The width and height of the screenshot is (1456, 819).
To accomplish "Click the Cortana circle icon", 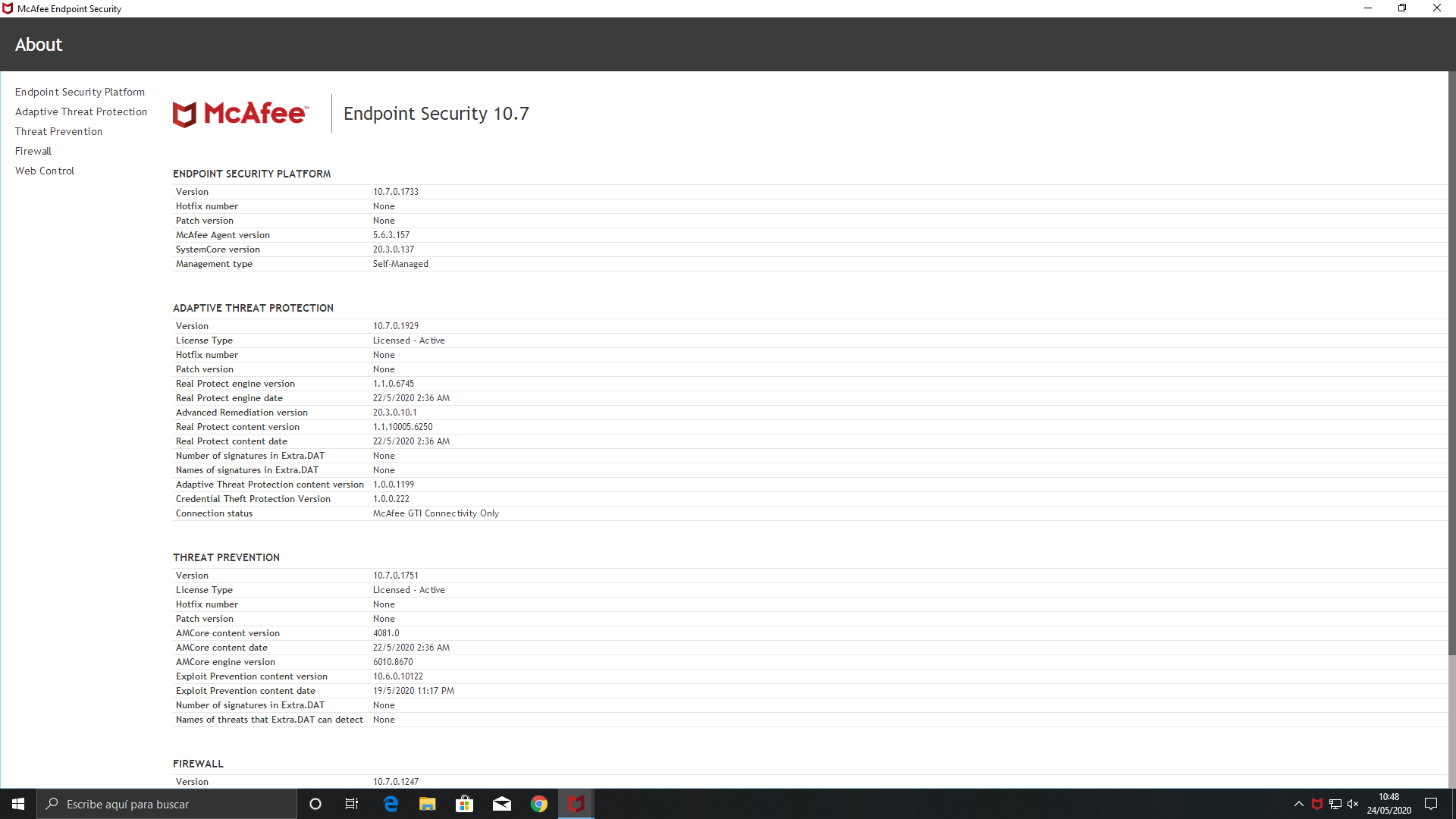I will [x=315, y=804].
